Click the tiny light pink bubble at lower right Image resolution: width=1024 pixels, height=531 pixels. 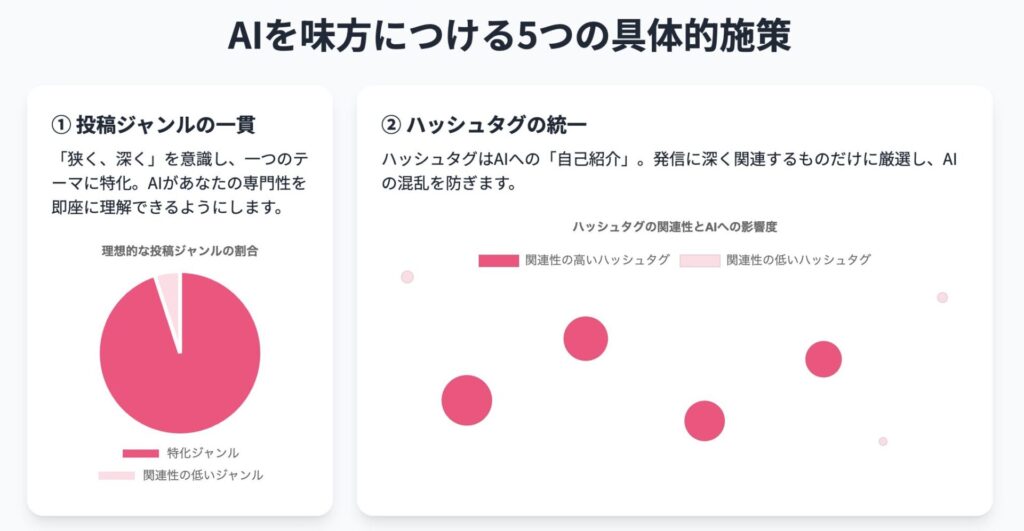[883, 442]
